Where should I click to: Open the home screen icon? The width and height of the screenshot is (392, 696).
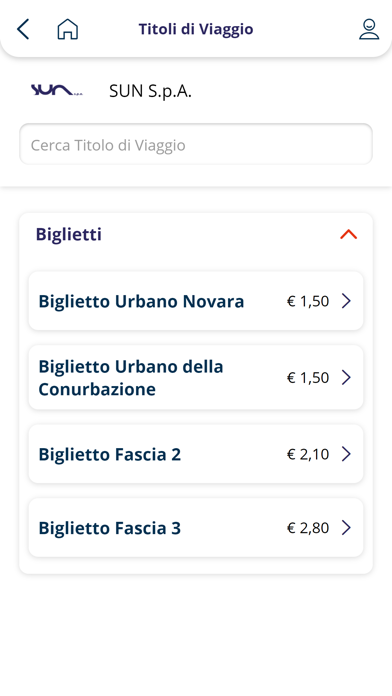68,29
